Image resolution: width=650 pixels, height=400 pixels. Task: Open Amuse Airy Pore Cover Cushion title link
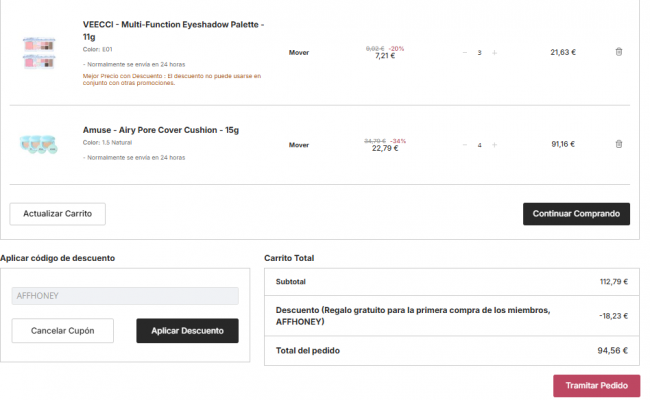click(x=161, y=130)
